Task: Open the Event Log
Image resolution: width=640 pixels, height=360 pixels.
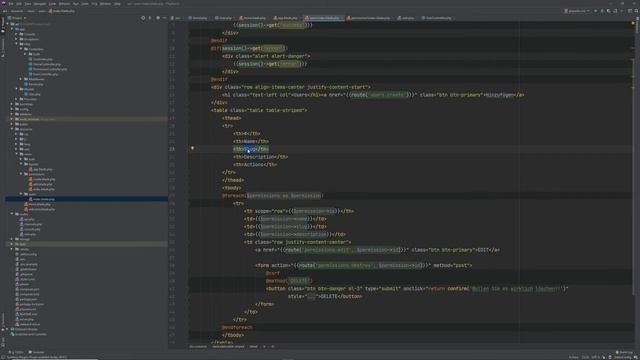Action: tap(624, 352)
